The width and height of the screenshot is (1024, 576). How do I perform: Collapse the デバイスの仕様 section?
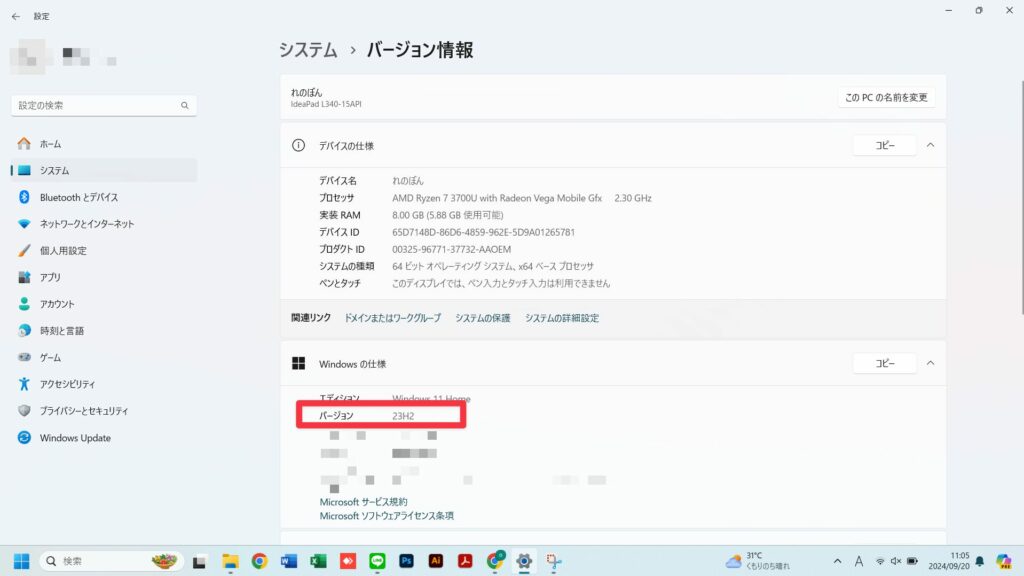(930, 144)
